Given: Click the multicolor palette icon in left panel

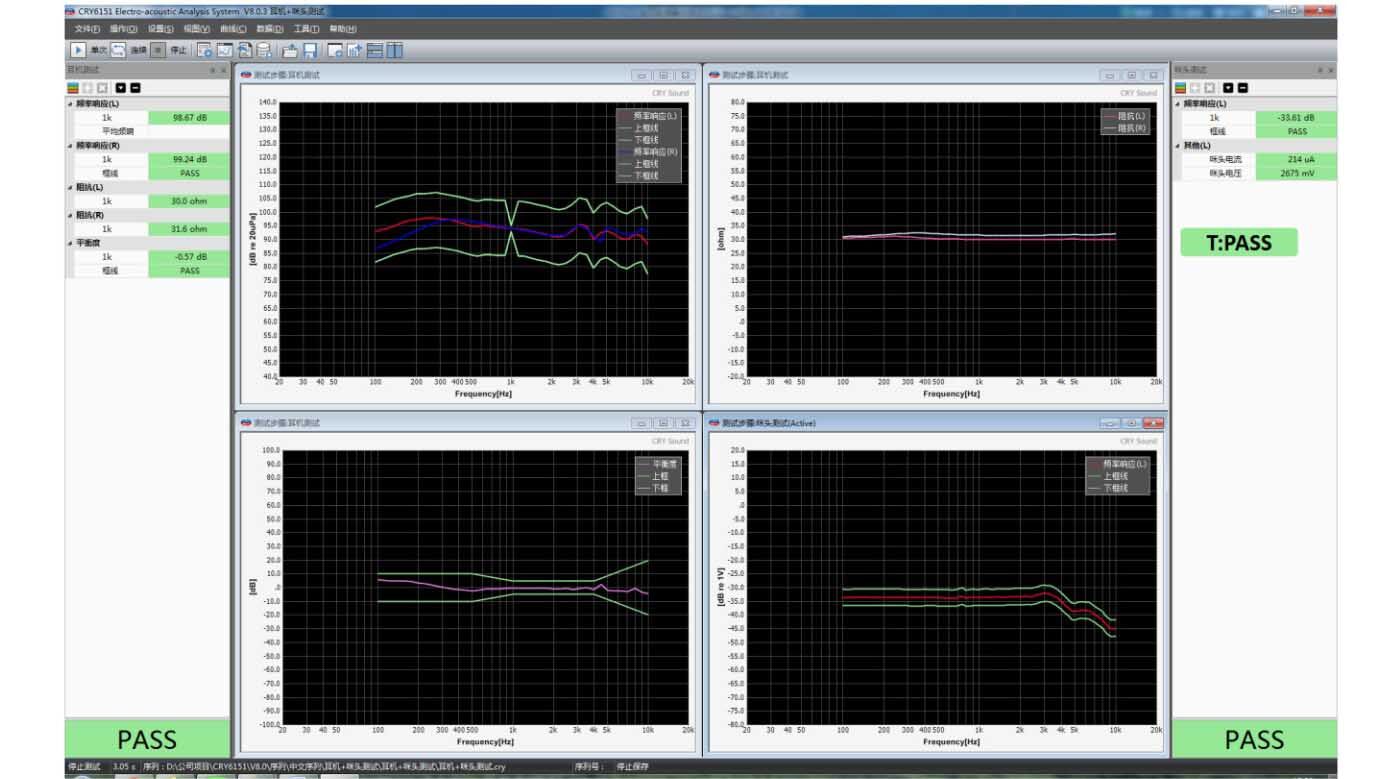Looking at the screenshot, I should click(x=73, y=88).
